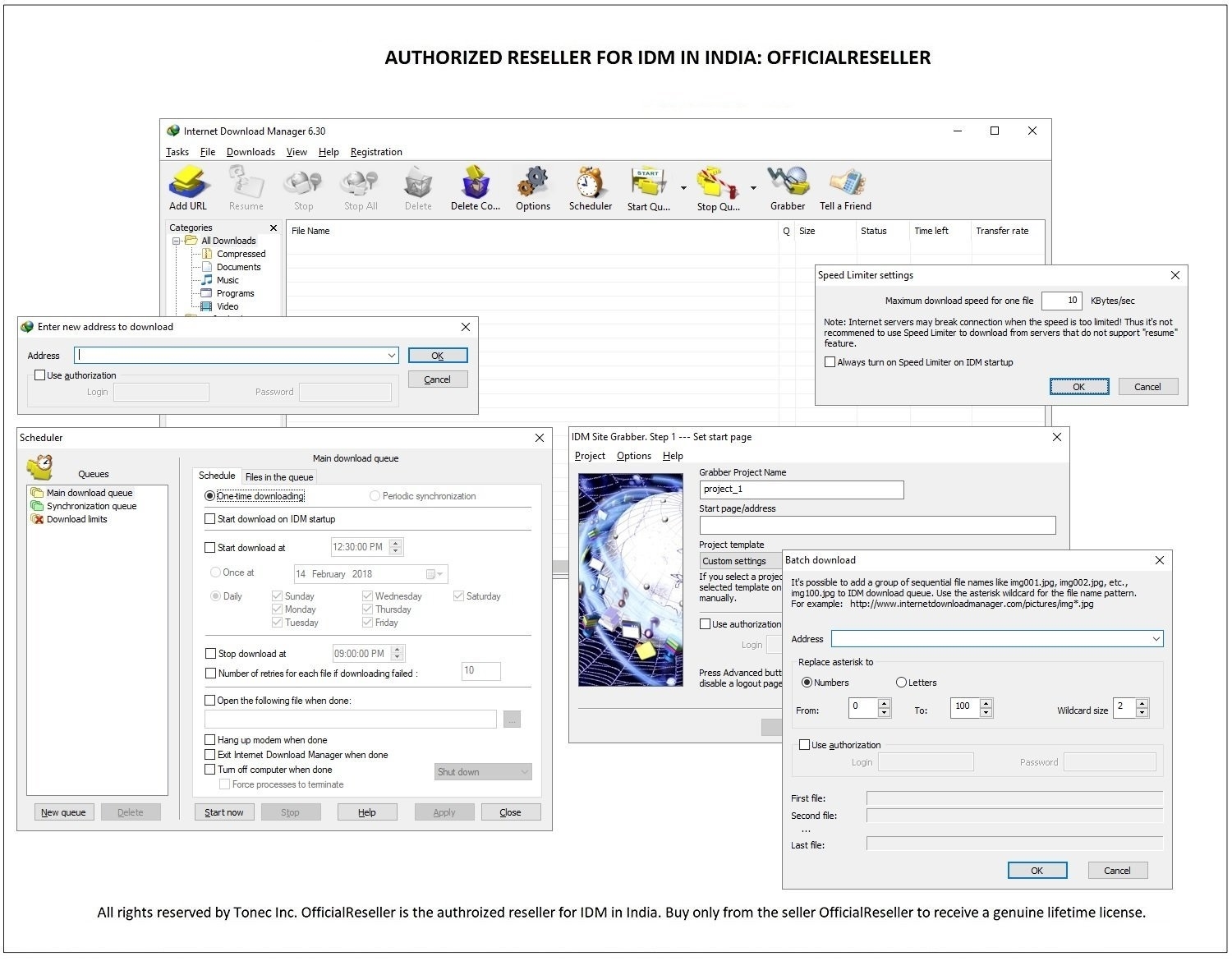The height and width of the screenshot is (961, 1232).
Task: Click the Stop All toolbar icon
Action: (x=361, y=188)
